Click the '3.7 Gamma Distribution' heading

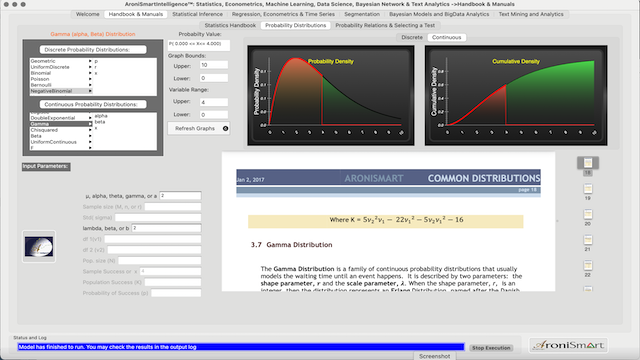pos(291,245)
